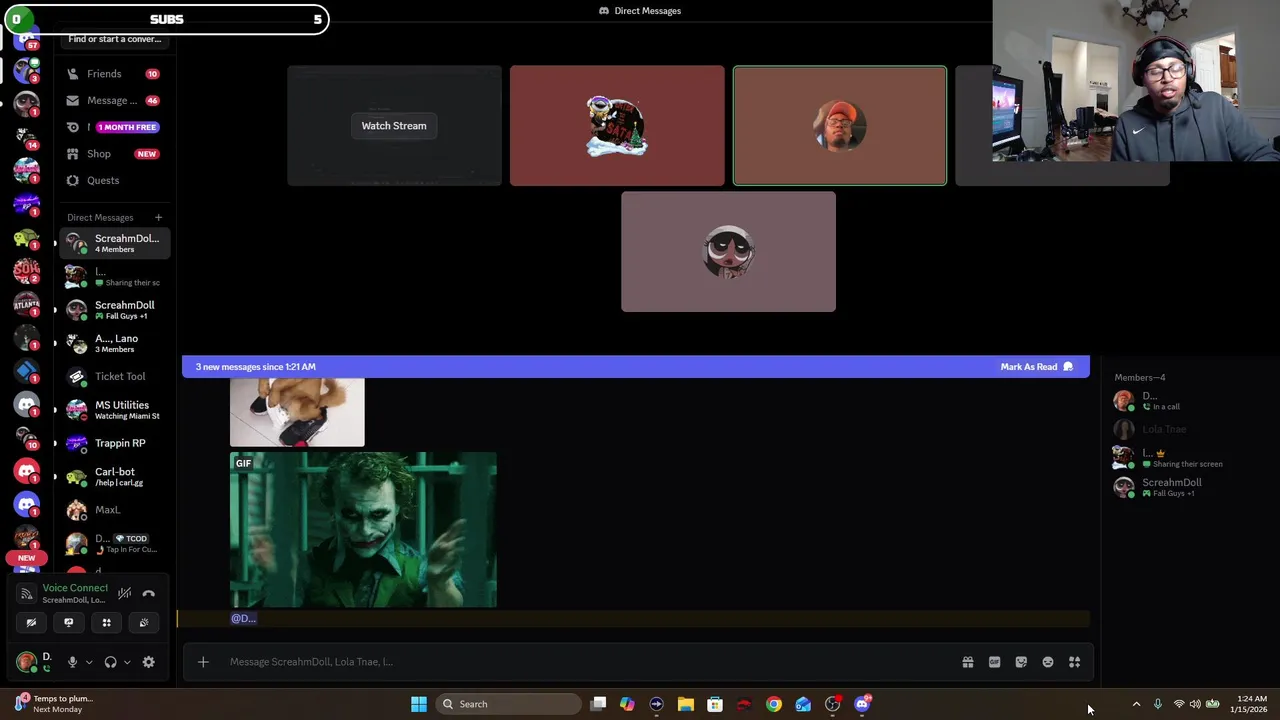Open the MS Utilities DM
The width and height of the screenshot is (1280, 720).
114,410
